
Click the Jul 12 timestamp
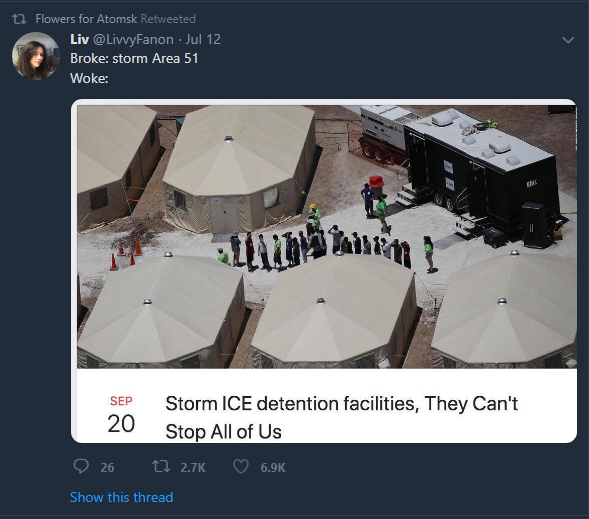point(203,39)
